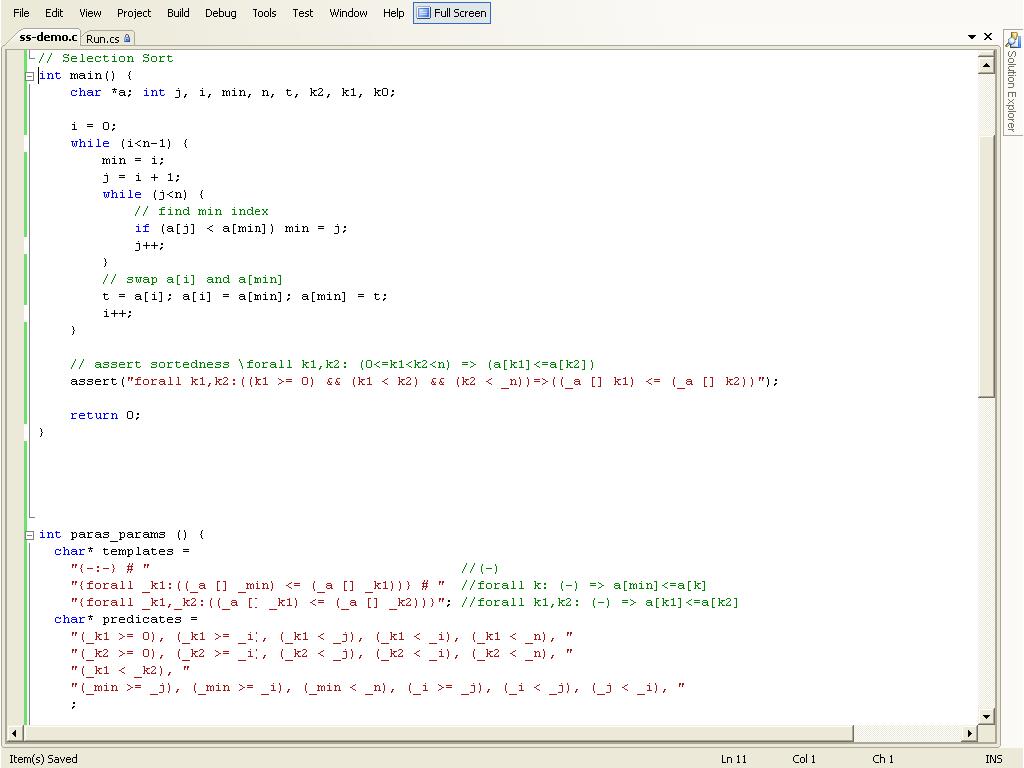Open the Debug menu
1024x768 pixels.
click(221, 13)
